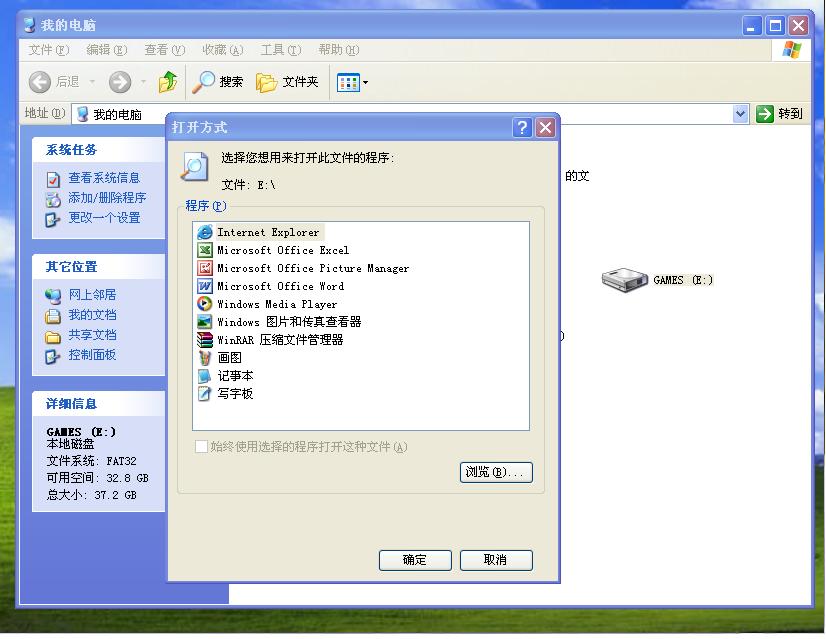Screen dimensions: 826x639
Task: Click the GAMES (E:) drive icon
Action: pos(625,279)
